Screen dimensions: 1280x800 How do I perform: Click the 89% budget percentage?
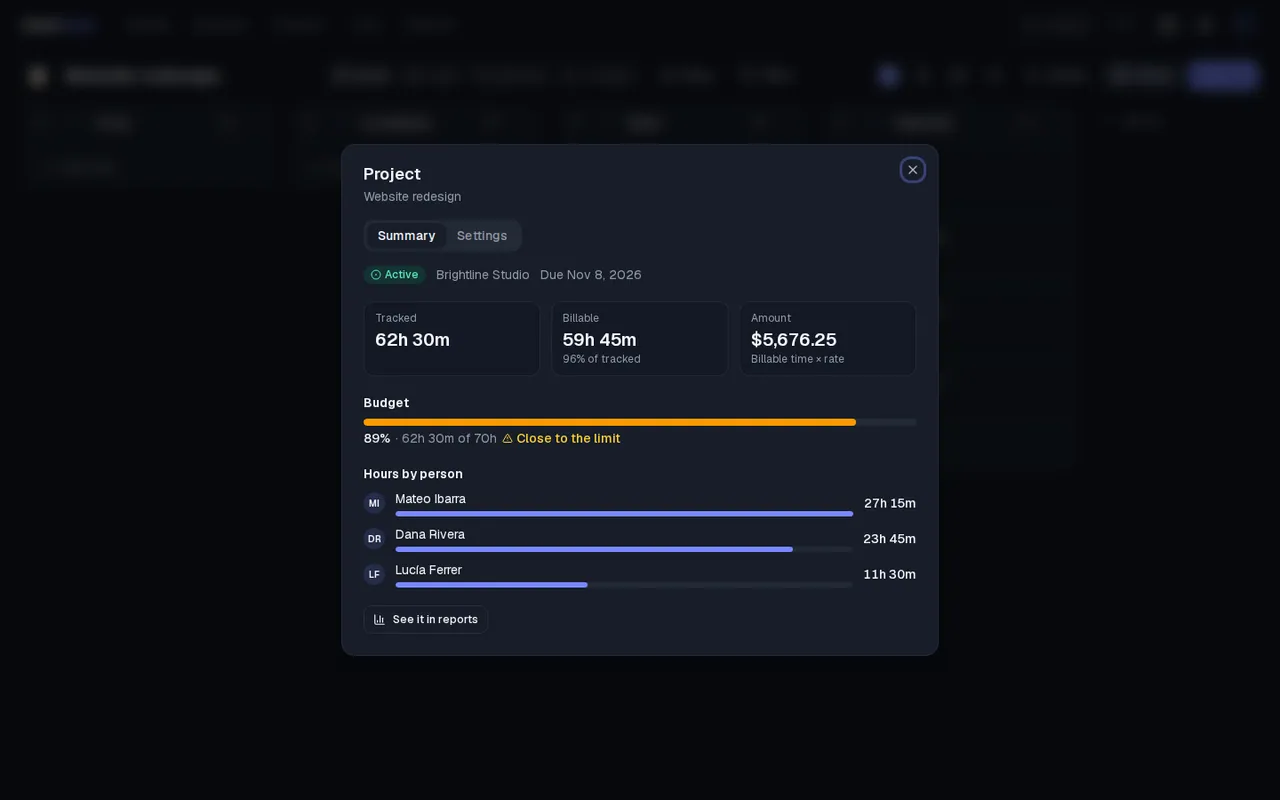pyautogui.click(x=377, y=439)
